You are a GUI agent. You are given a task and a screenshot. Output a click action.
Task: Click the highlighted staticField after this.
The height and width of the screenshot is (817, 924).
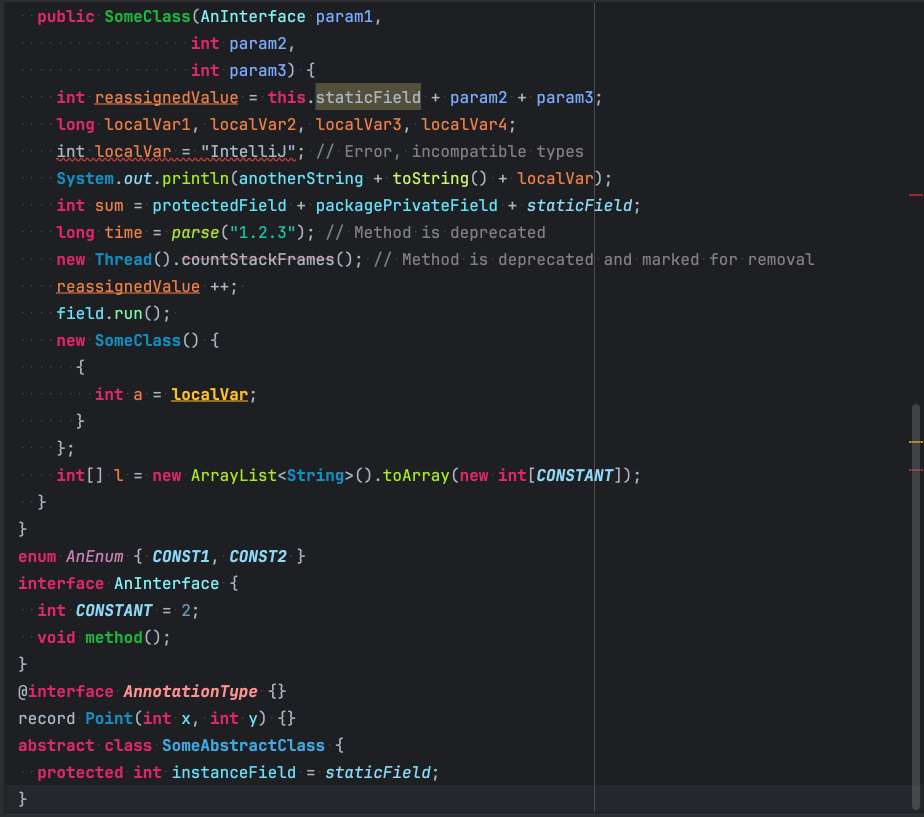click(368, 97)
